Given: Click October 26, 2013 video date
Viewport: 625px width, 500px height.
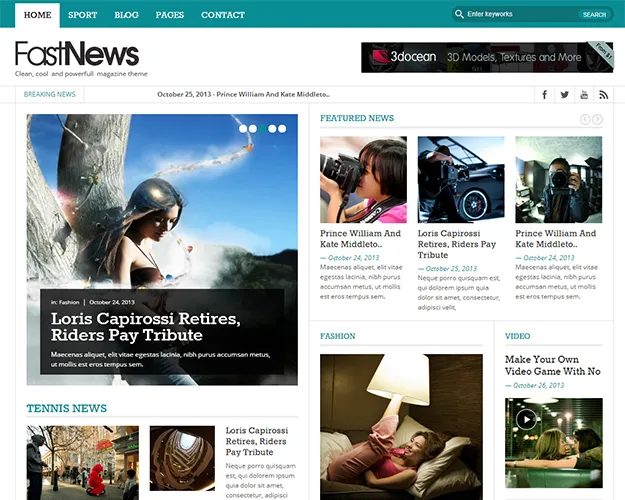Looking at the screenshot, I should [x=539, y=385].
